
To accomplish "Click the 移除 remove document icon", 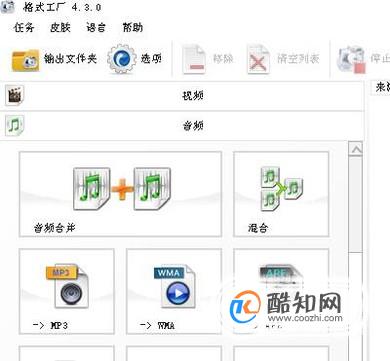I will pyautogui.click(x=194, y=59).
